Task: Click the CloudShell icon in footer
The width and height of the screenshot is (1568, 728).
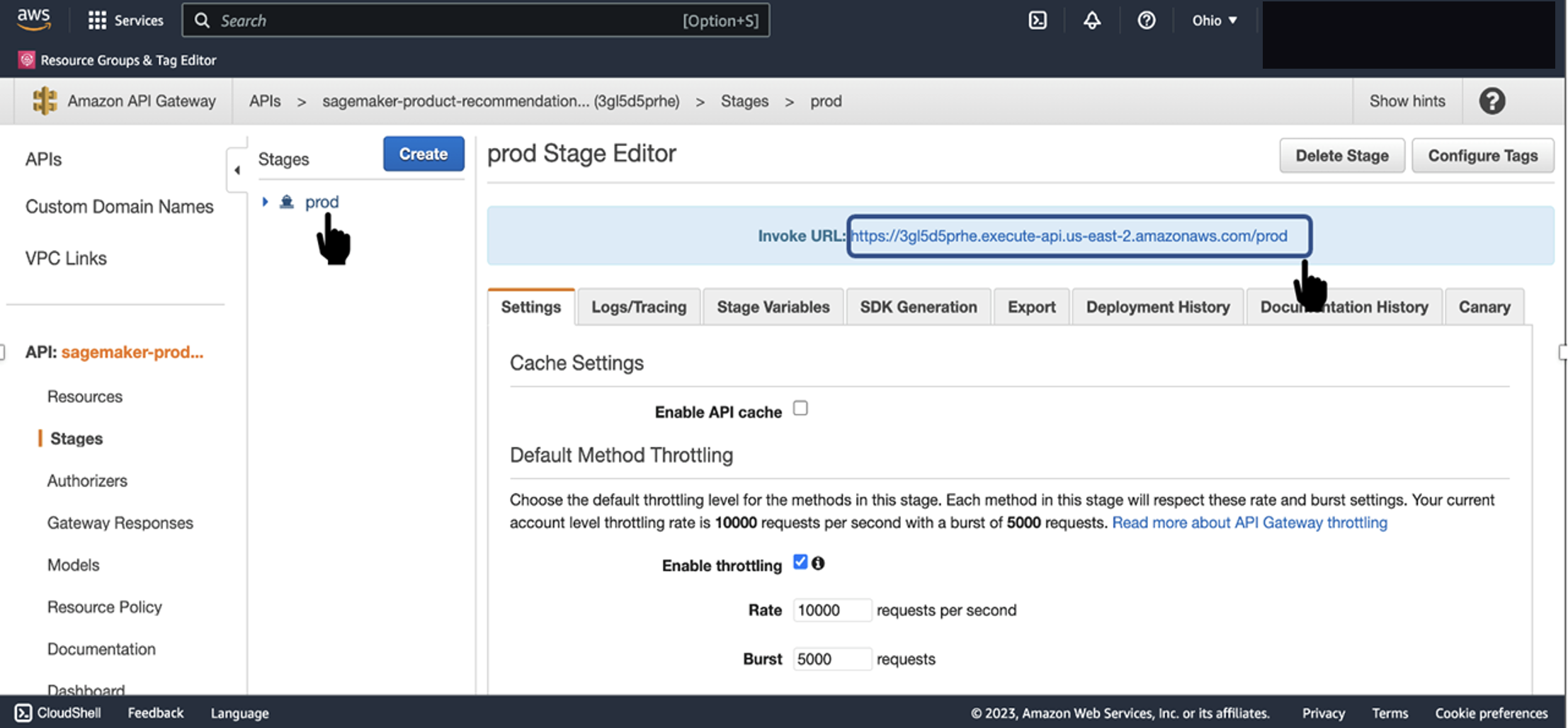Action: click(23, 712)
